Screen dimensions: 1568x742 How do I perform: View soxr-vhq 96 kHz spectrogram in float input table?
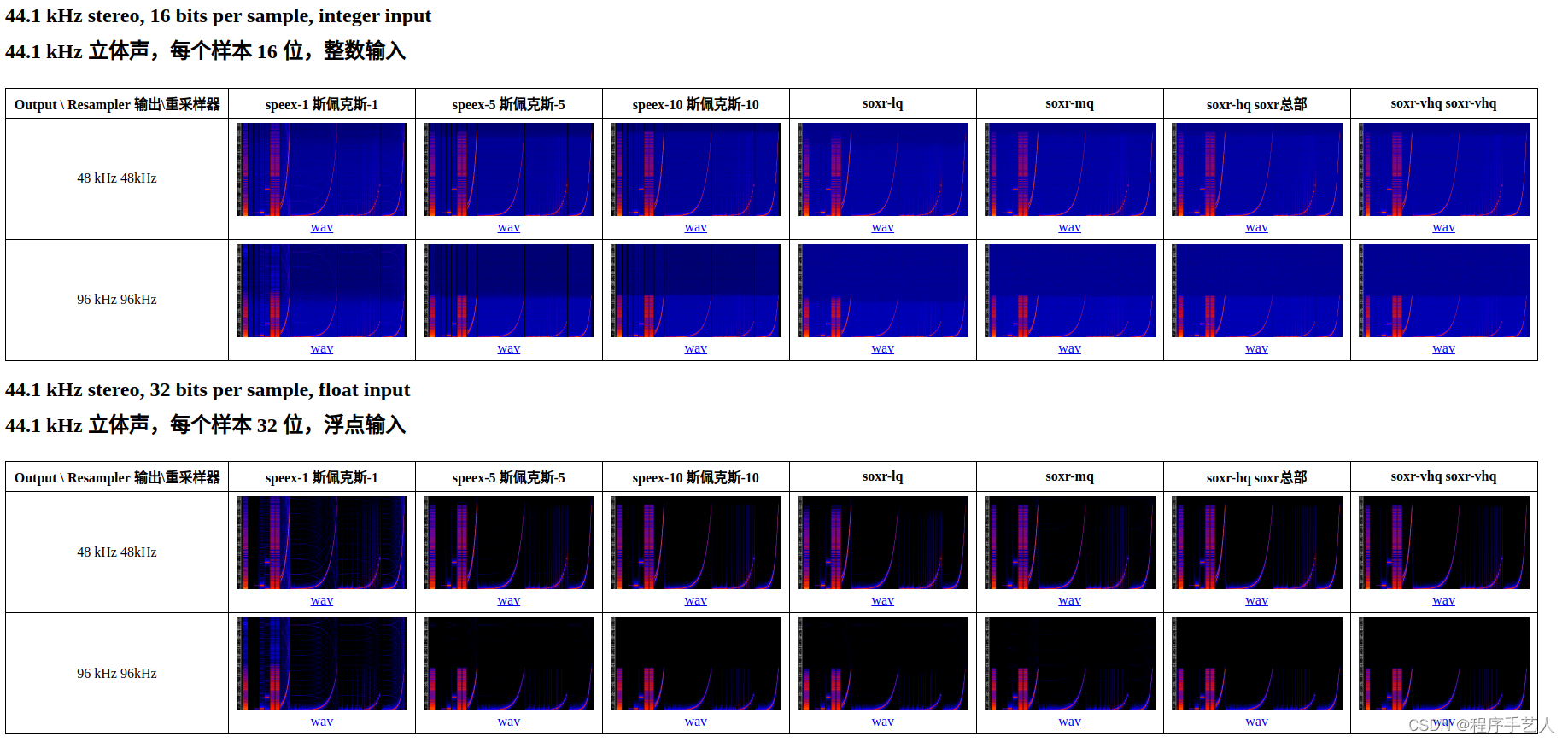coord(1444,663)
